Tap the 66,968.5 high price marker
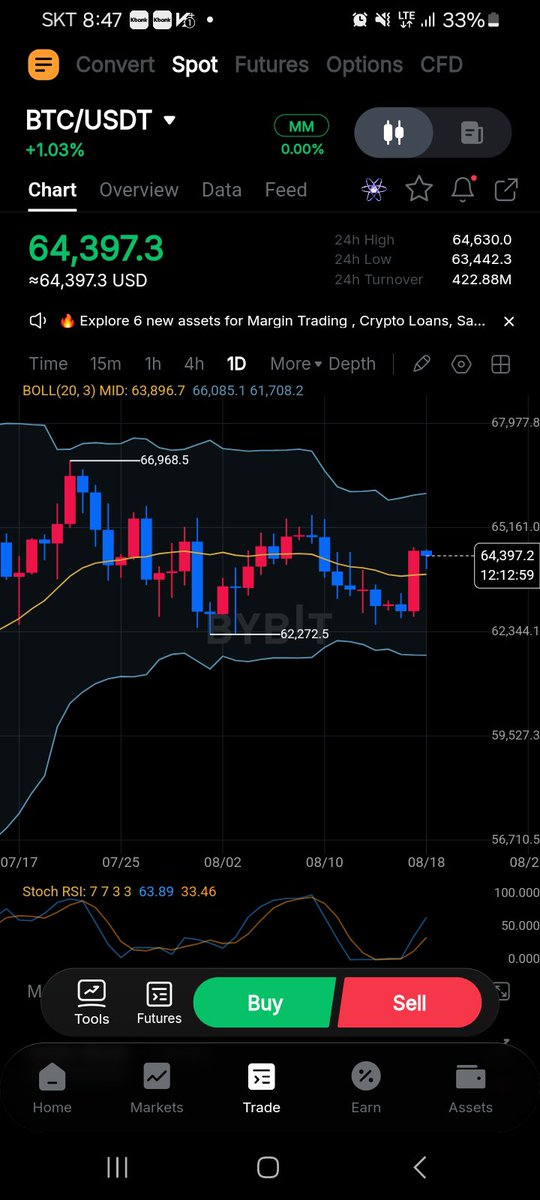The image size is (540, 1200). point(164,460)
